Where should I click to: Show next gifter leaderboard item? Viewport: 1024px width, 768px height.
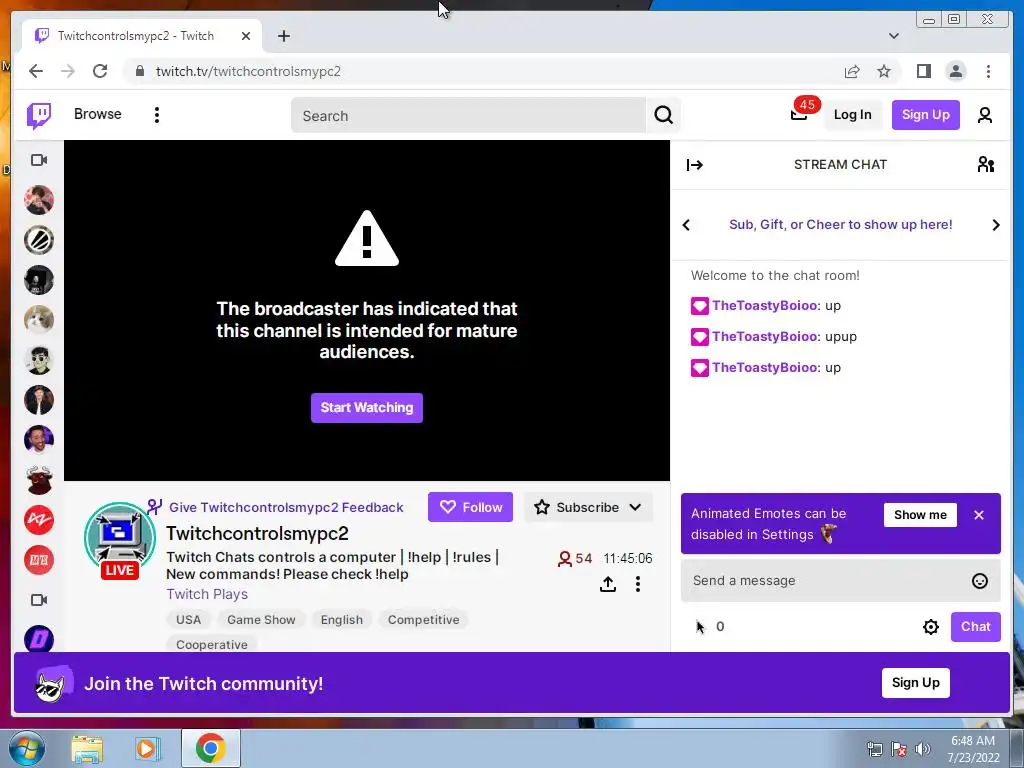[996, 225]
